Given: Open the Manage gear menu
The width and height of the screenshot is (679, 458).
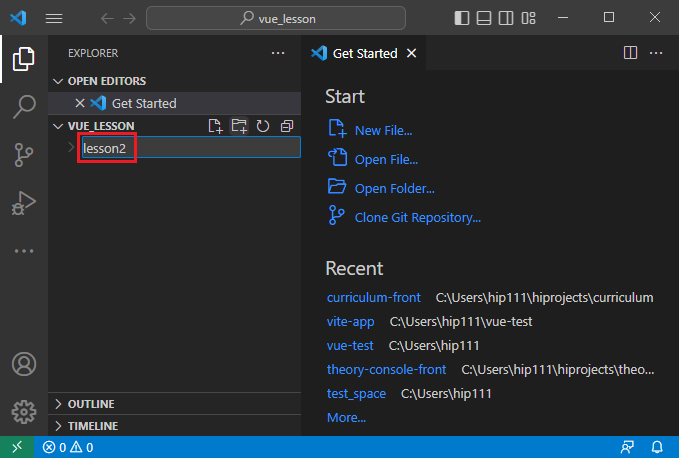Looking at the screenshot, I should pos(24,412).
